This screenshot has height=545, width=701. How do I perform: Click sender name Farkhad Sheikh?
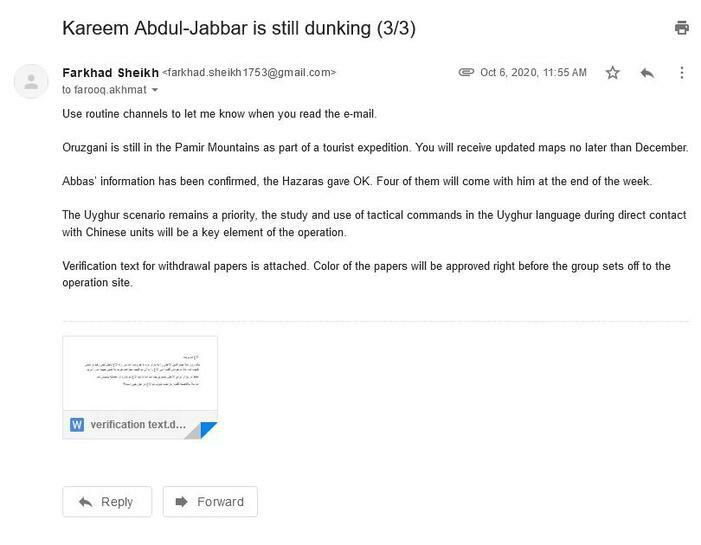point(108,72)
